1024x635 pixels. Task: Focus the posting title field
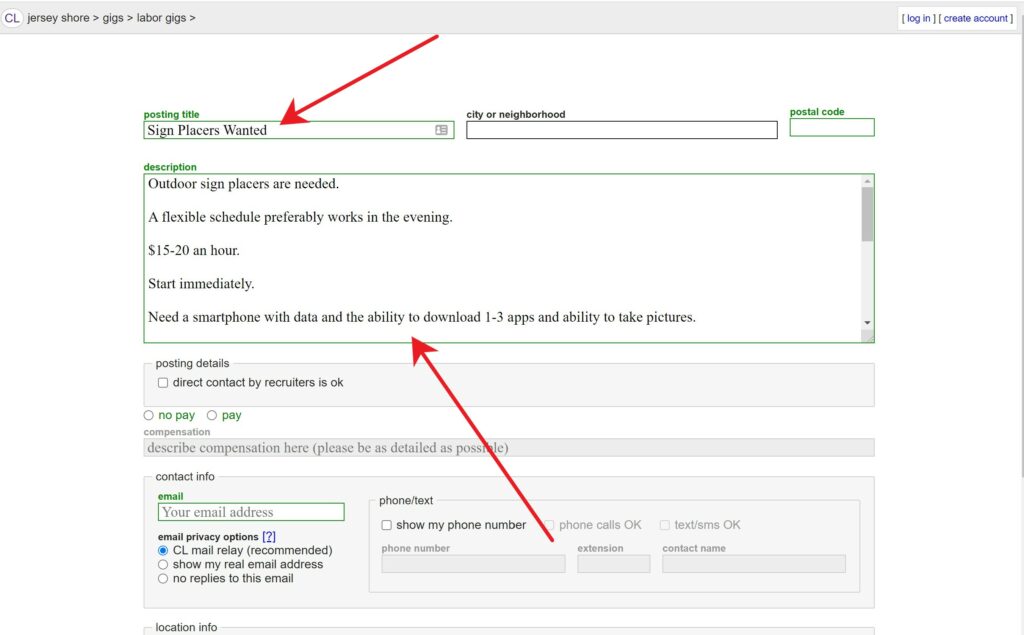click(298, 130)
